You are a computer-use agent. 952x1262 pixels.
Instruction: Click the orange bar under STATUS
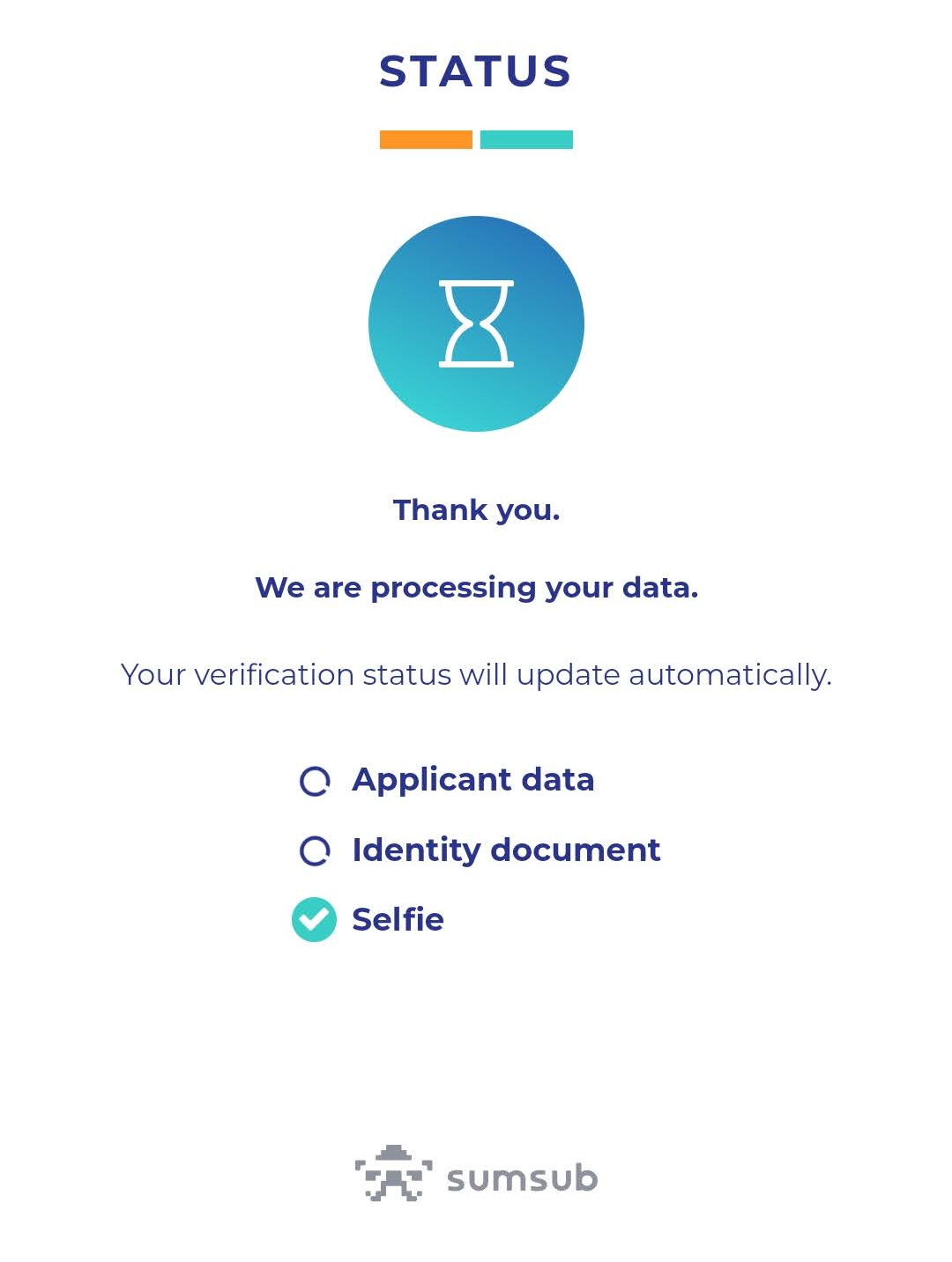click(426, 139)
